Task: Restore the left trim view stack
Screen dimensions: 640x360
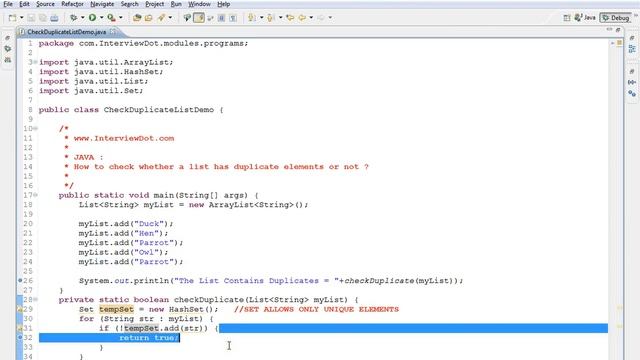Action: coord(7,38)
